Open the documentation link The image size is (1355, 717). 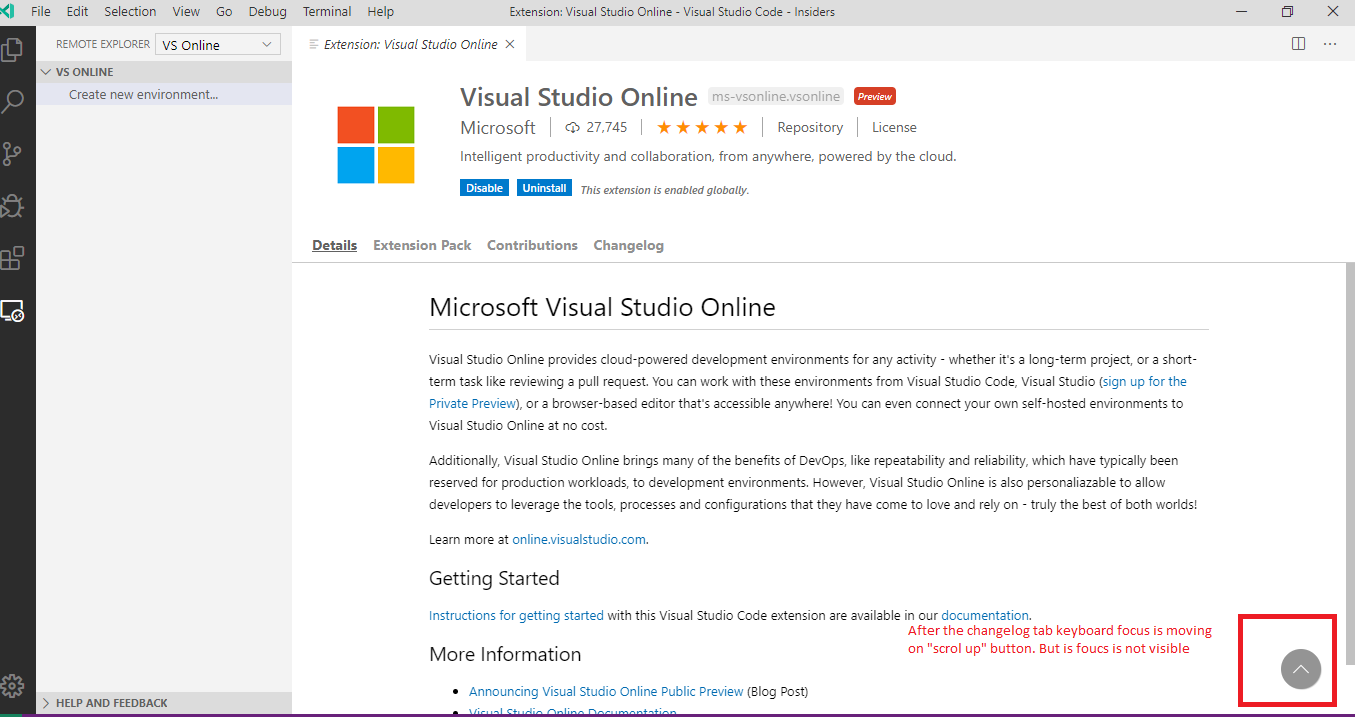coord(985,615)
